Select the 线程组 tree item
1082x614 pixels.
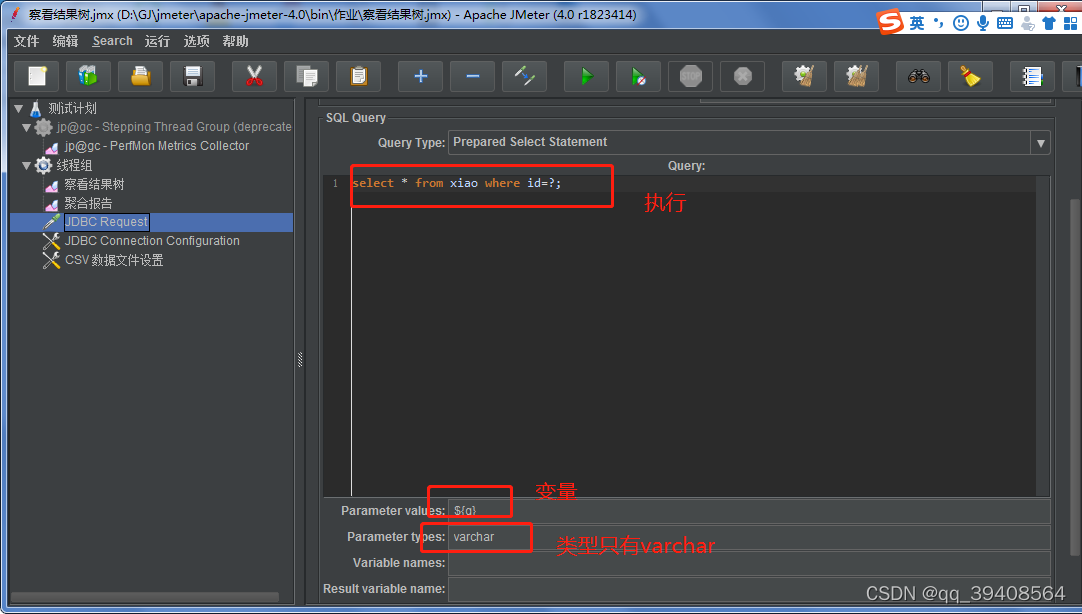75,166
